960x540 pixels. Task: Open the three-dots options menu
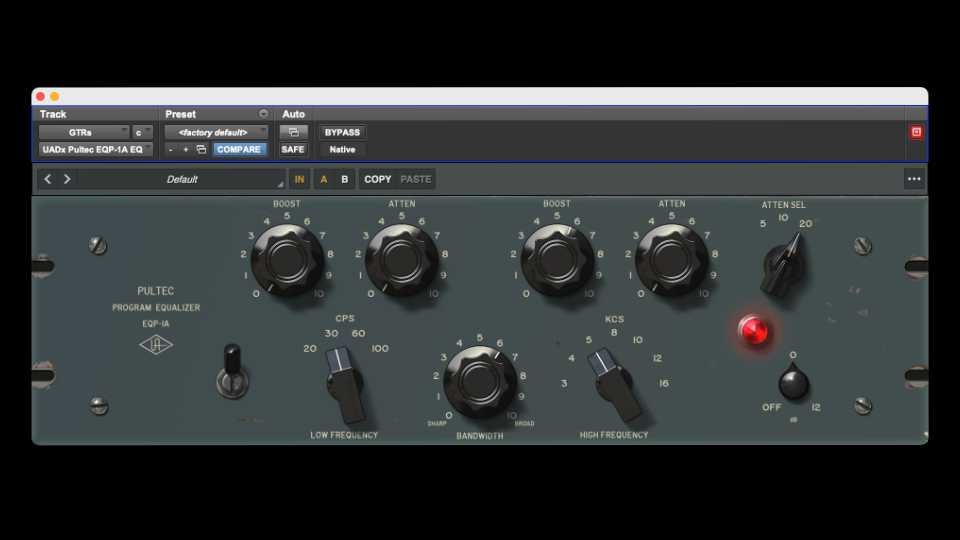point(914,179)
